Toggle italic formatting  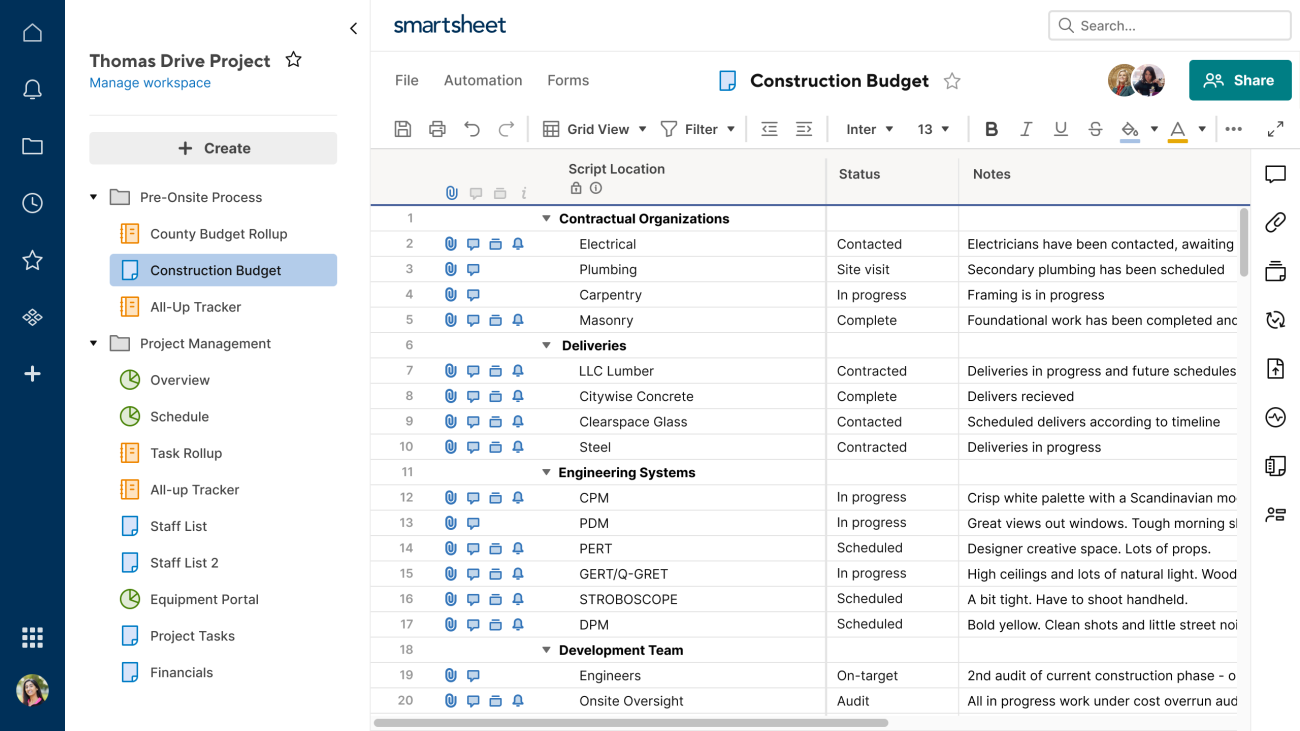1026,129
